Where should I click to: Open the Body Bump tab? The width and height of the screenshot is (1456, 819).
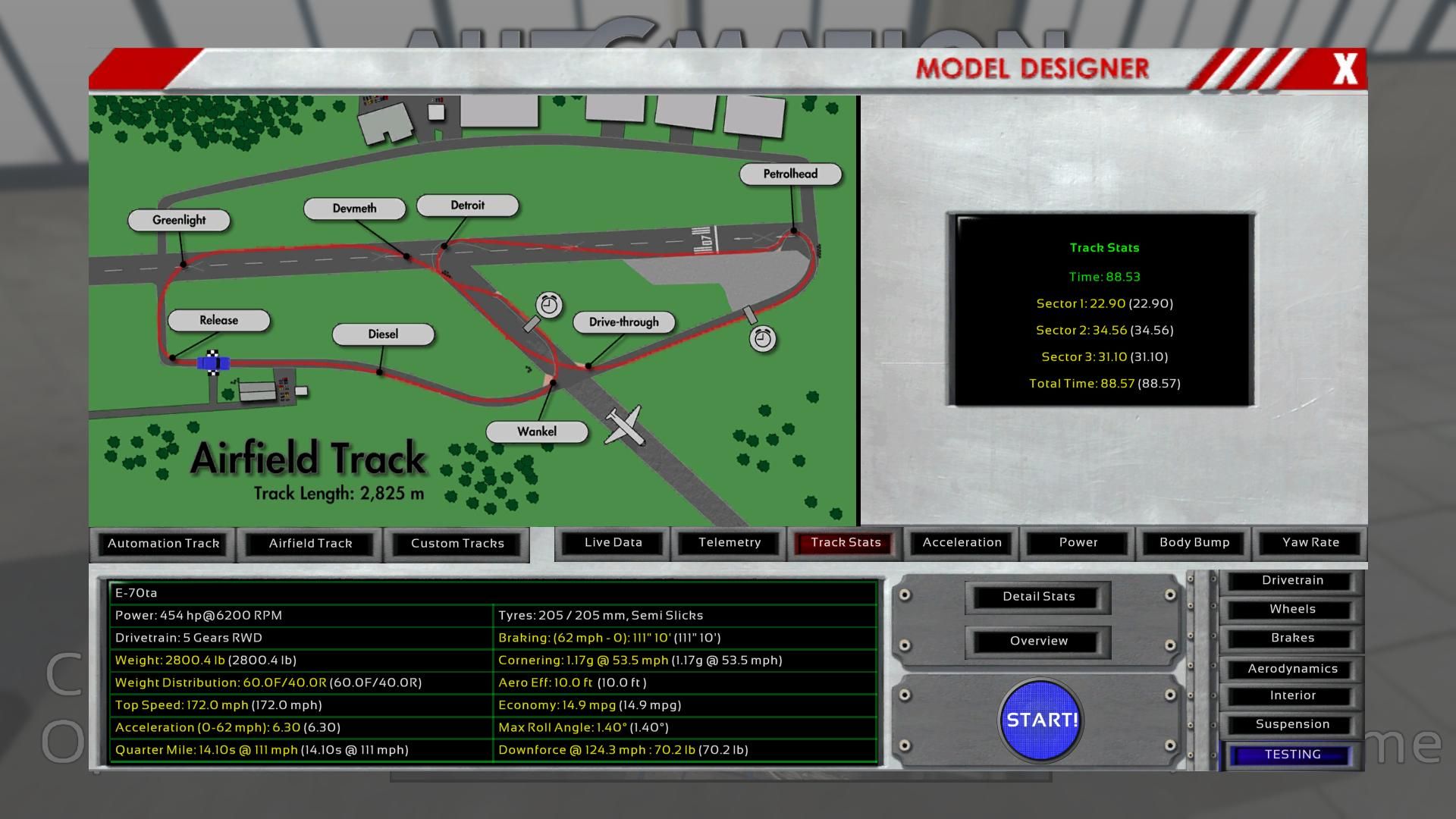coord(1194,543)
